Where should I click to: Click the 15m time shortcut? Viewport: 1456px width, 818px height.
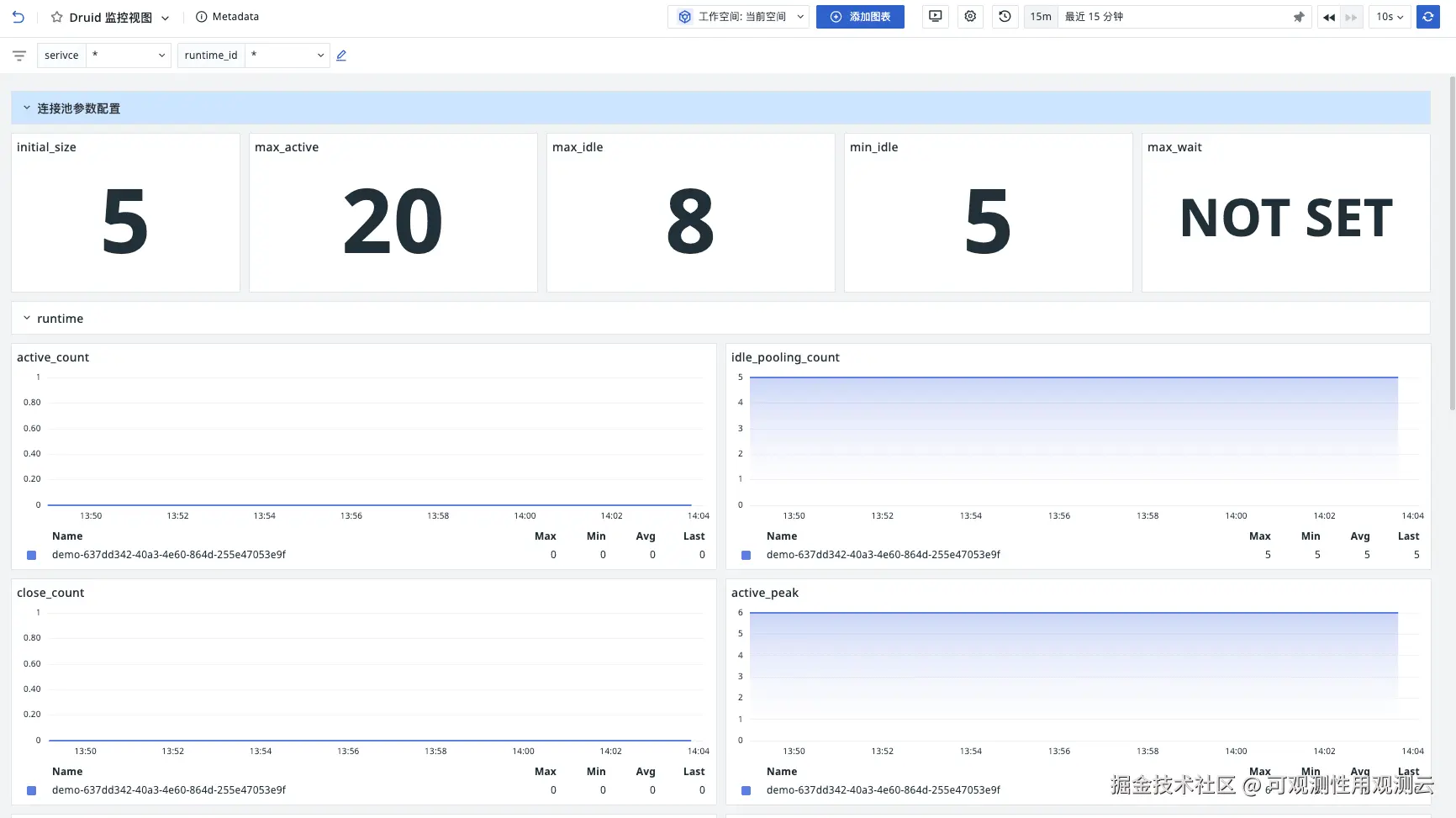1041,17
